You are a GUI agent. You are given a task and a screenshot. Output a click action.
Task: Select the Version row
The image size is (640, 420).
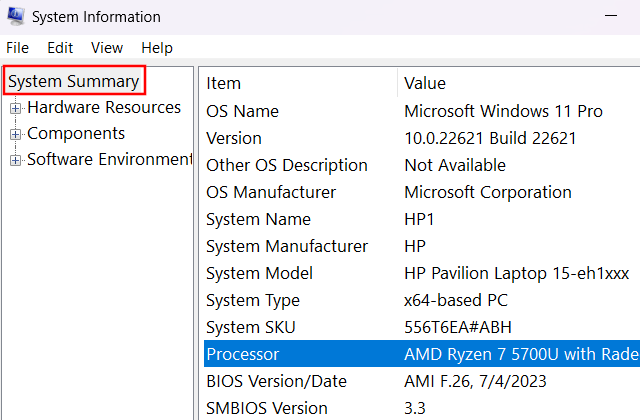click(x=422, y=138)
